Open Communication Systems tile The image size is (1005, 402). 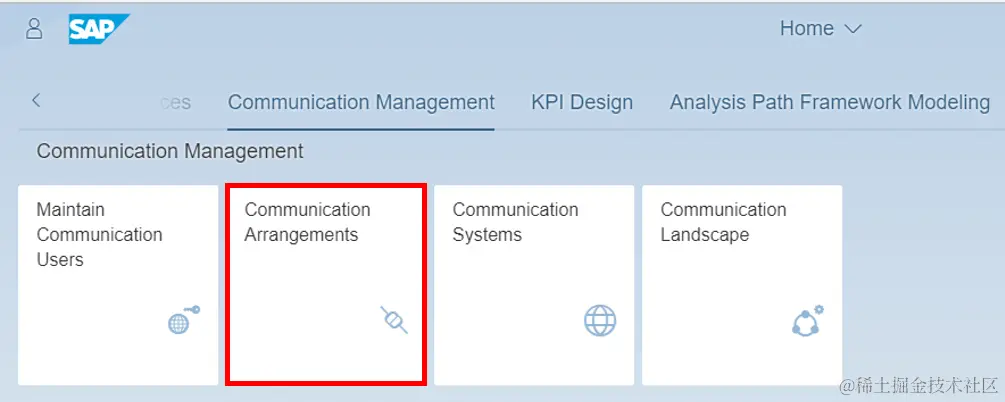click(534, 285)
